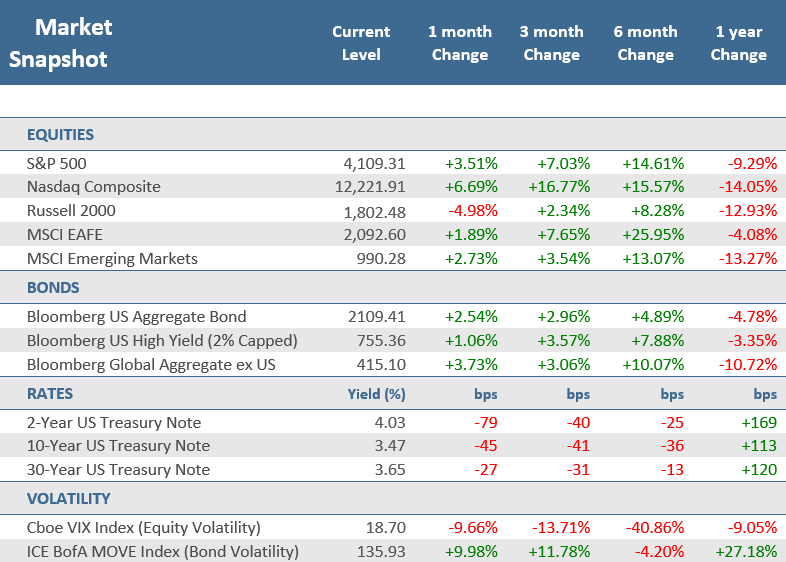Click the EQUITIES section heading

(x=60, y=134)
